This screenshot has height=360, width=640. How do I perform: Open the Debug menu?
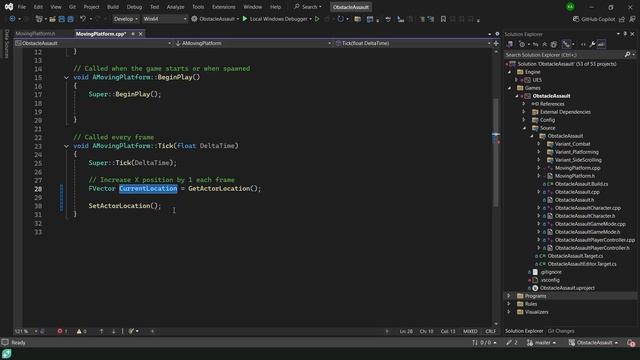134,7
